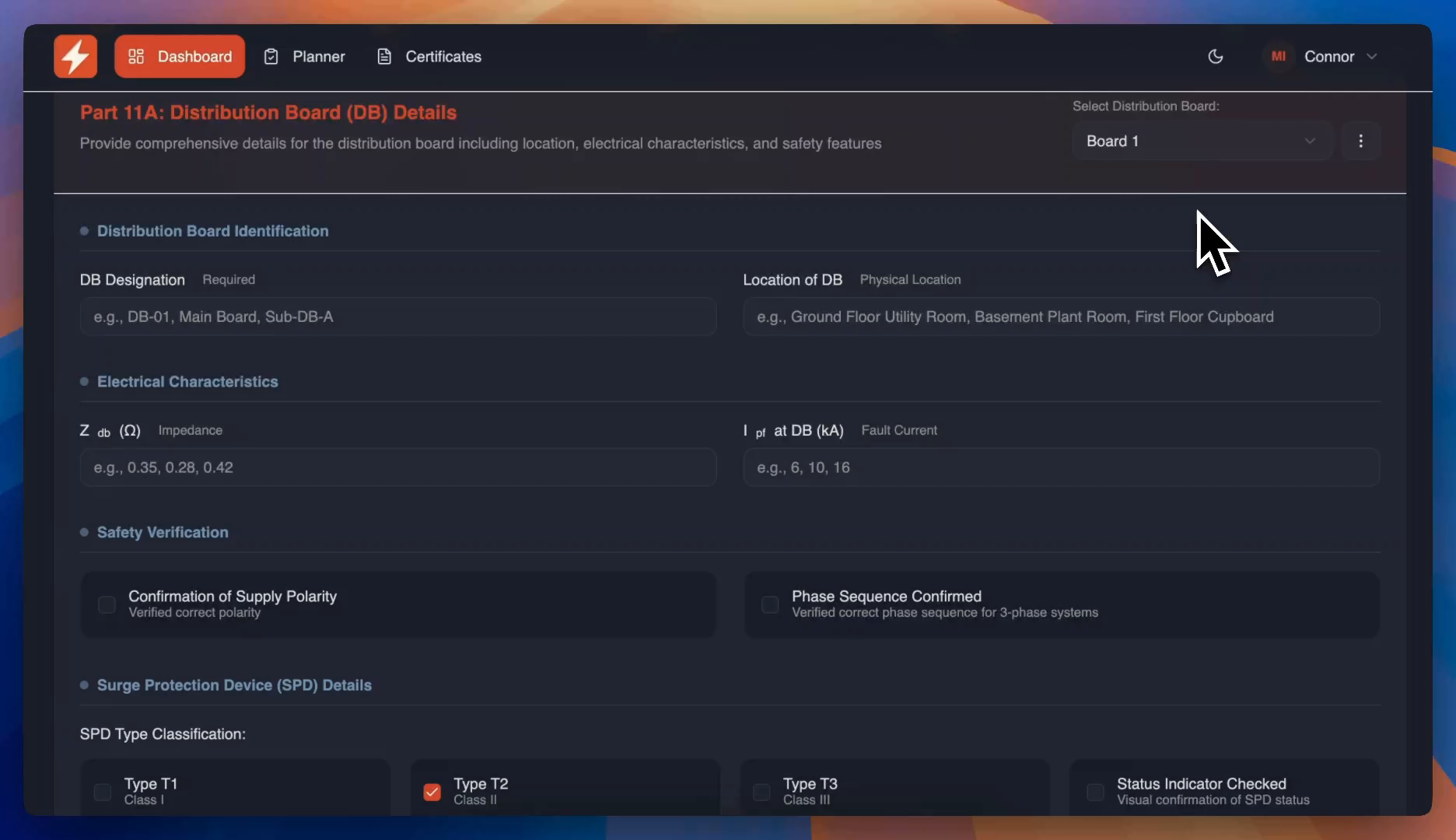Open the Dashboard tab
Viewport: 1456px width, 840px height.
click(180, 56)
